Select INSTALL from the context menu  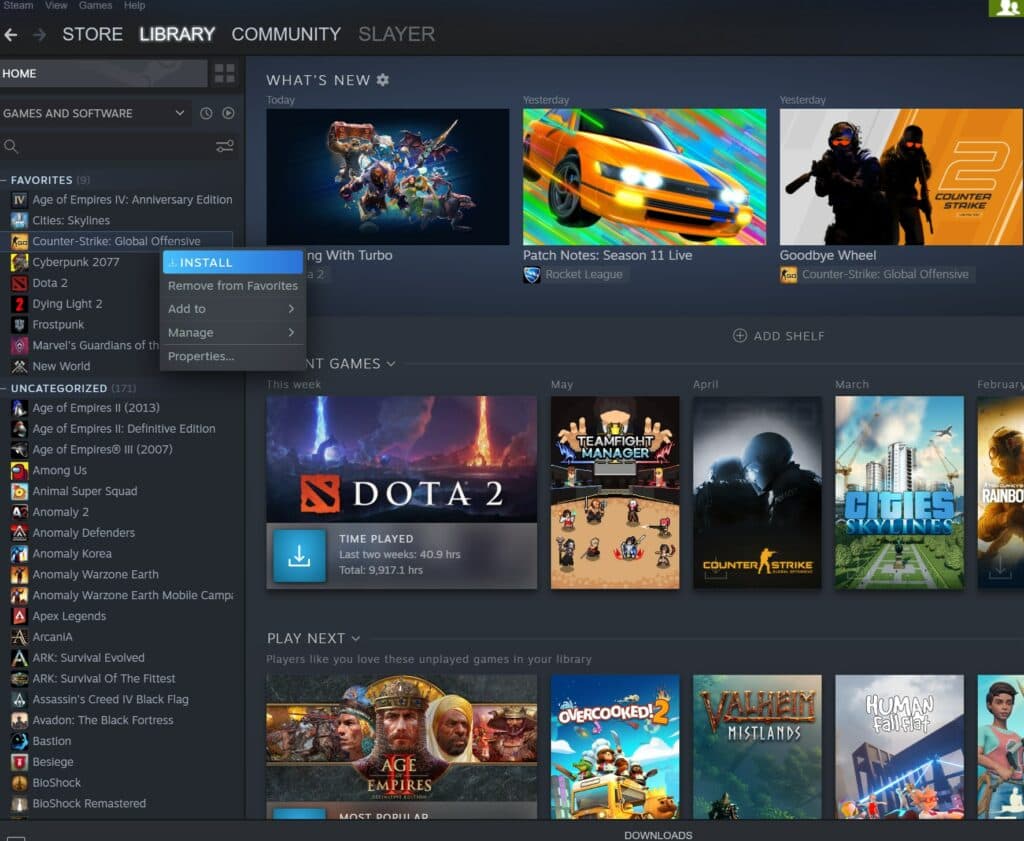232,262
